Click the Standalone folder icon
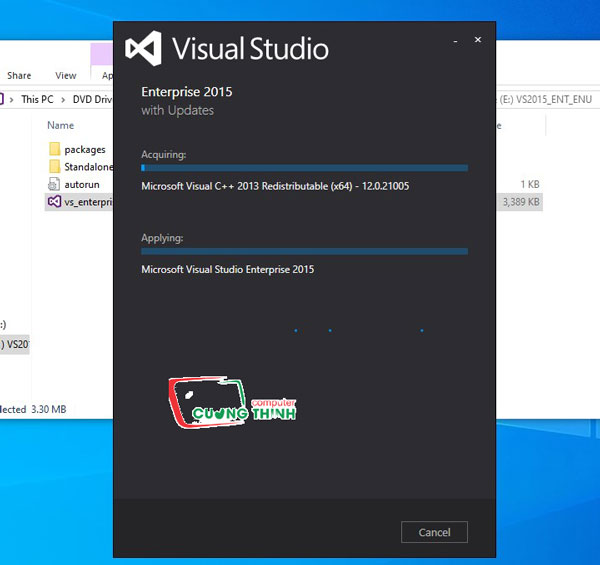This screenshot has width=600, height=565. [54, 166]
